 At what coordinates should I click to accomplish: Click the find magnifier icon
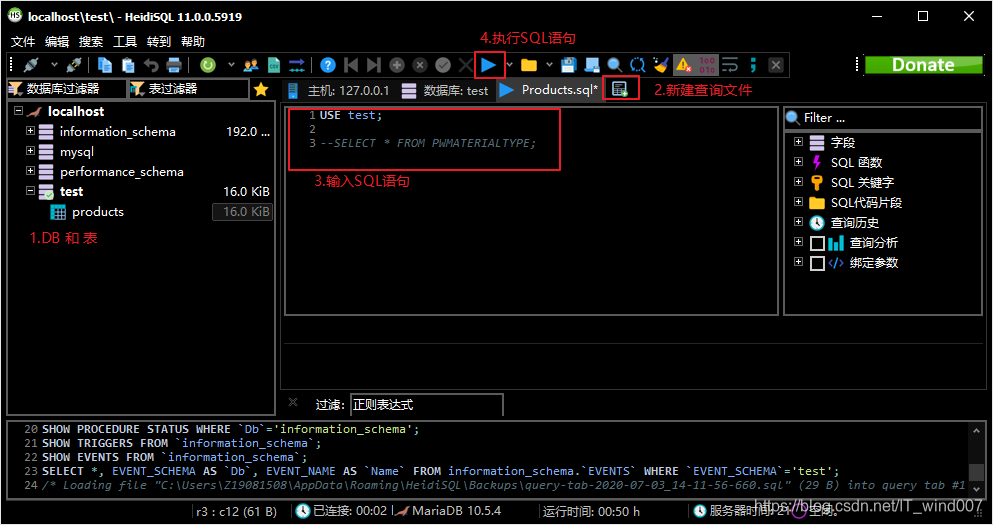click(x=614, y=65)
